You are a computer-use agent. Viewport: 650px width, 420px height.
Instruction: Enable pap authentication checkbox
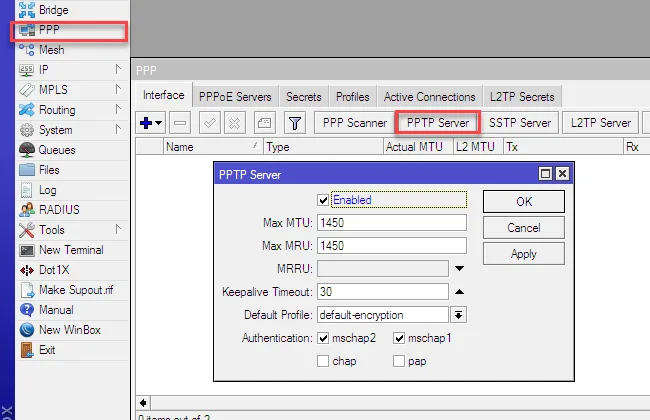(x=400, y=361)
